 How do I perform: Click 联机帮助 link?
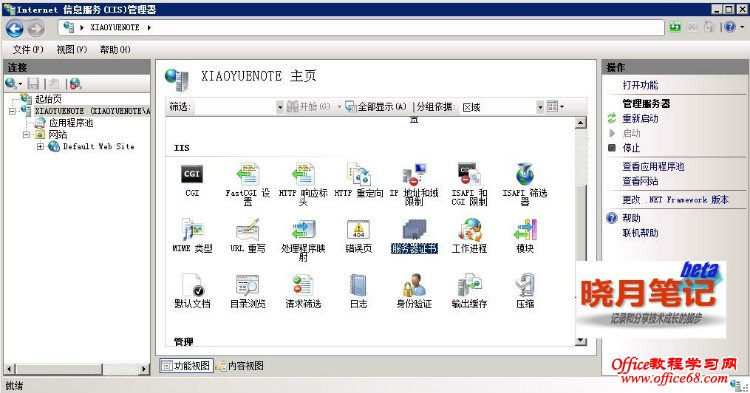click(640, 233)
